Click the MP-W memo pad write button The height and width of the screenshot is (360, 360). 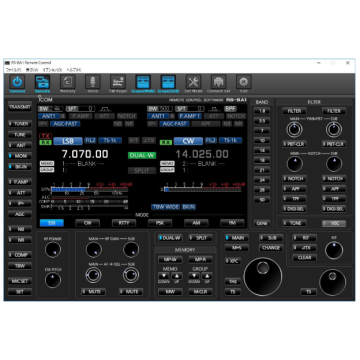pos(170,259)
